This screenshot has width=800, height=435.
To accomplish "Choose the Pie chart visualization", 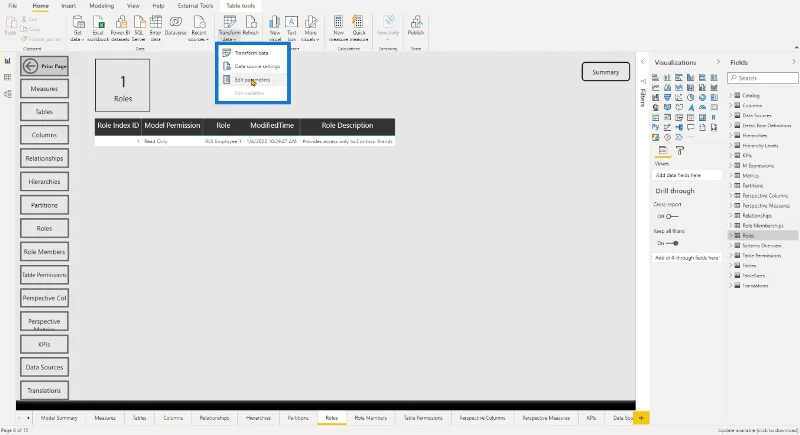I will [x=690, y=97].
